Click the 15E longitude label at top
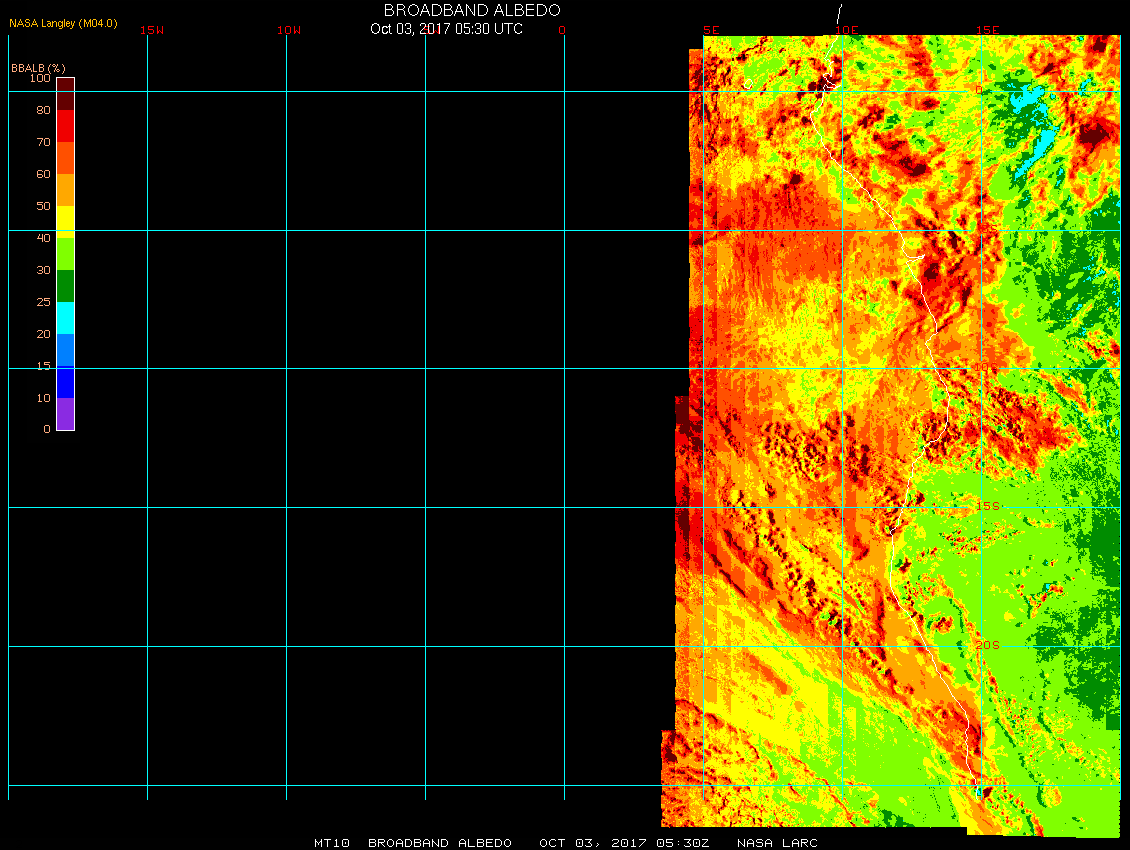The width and height of the screenshot is (1130, 850). tap(988, 30)
